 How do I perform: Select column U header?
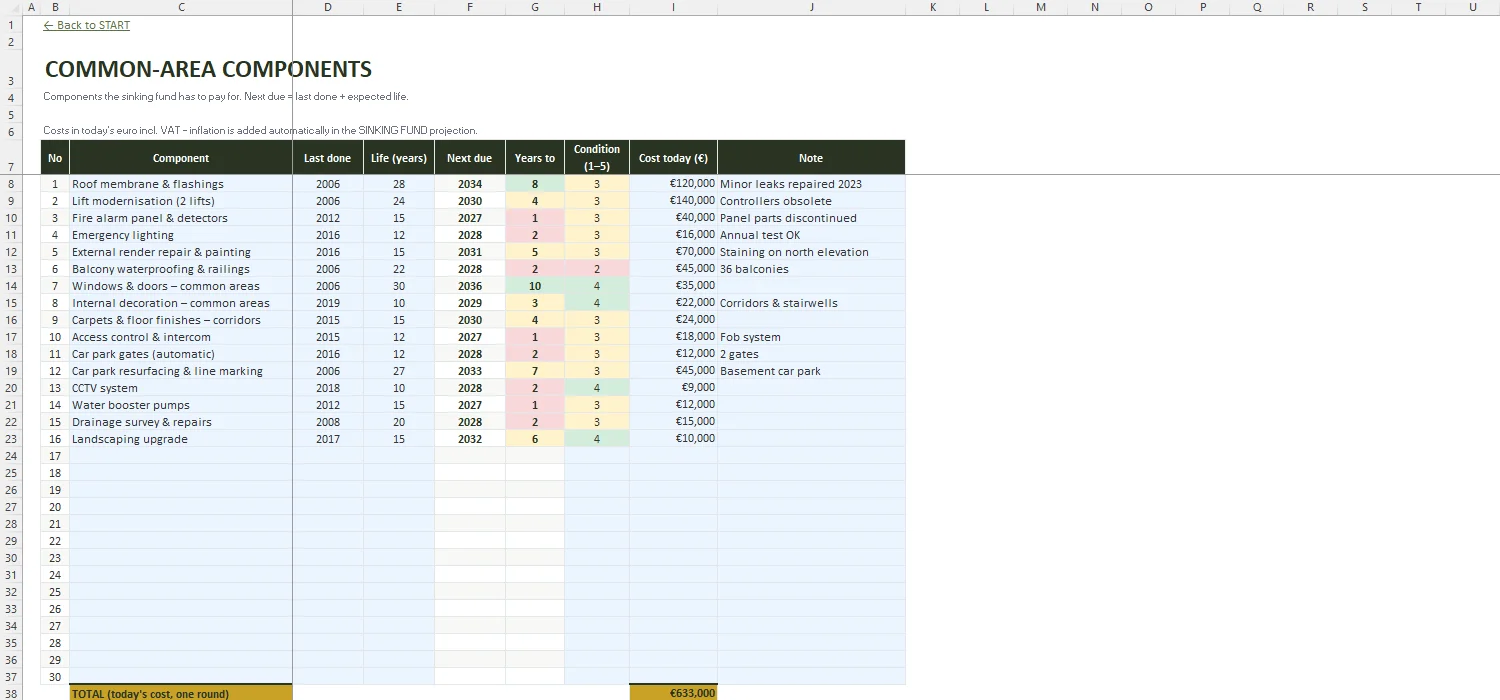pos(1472,7)
